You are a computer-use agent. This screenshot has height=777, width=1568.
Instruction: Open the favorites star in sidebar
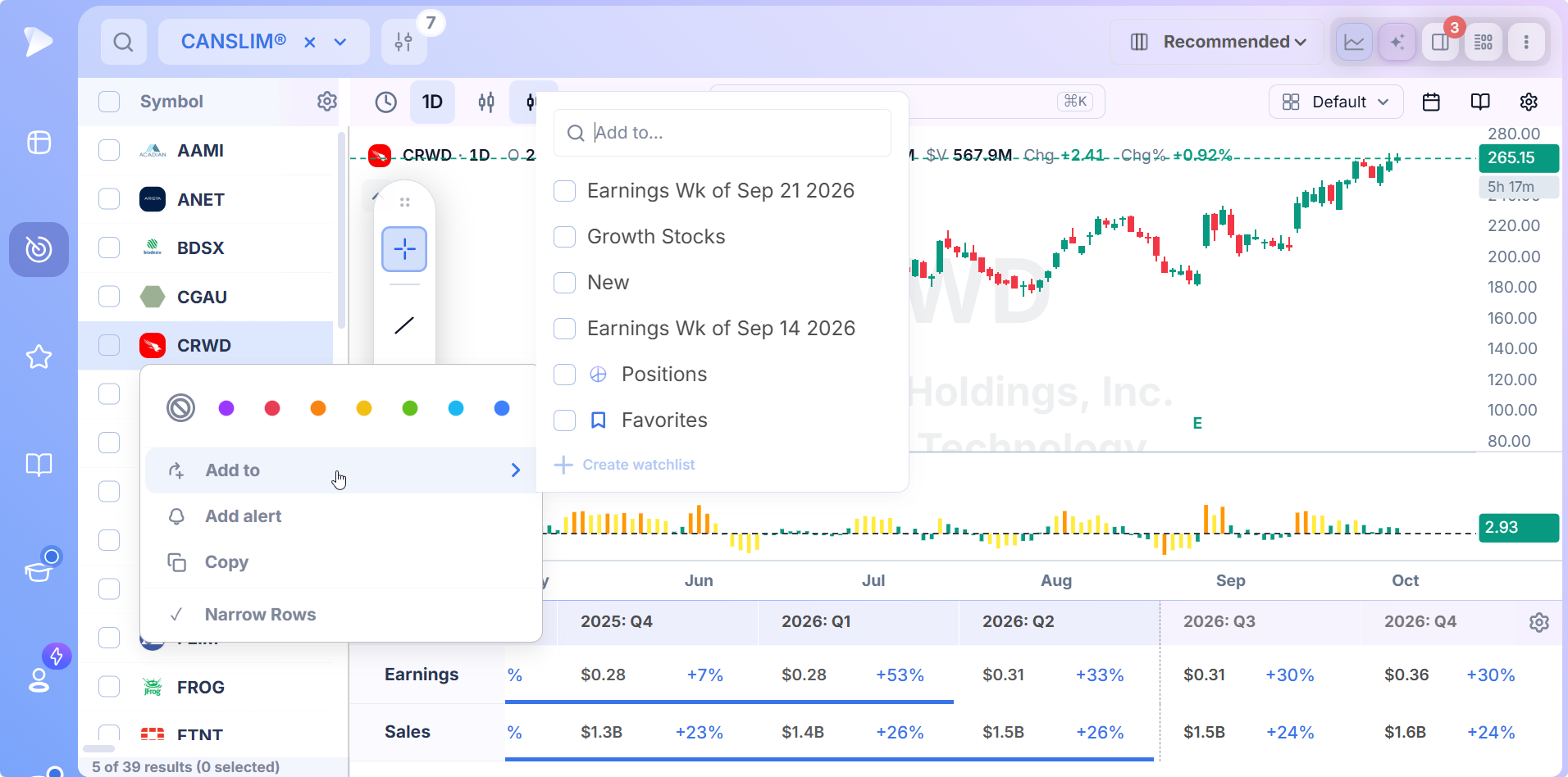[39, 357]
